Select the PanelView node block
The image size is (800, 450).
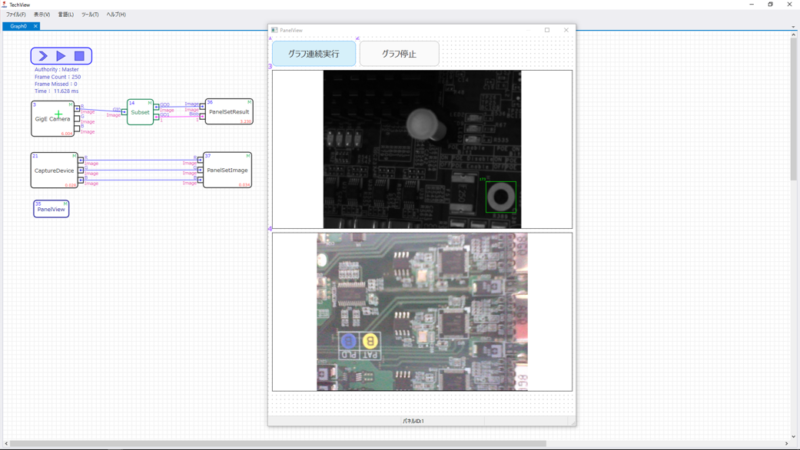[x=51, y=209]
